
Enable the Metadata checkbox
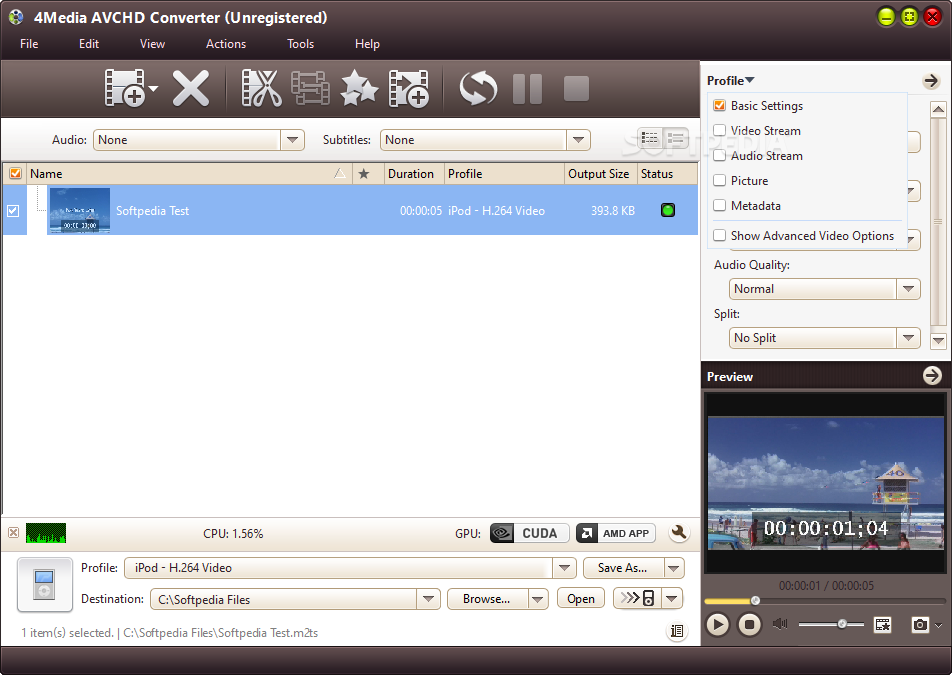tap(719, 205)
